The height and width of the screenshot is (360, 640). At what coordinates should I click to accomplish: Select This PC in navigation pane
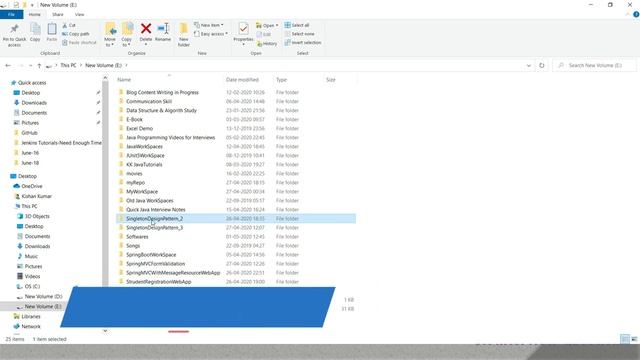pyautogui.click(x=29, y=206)
